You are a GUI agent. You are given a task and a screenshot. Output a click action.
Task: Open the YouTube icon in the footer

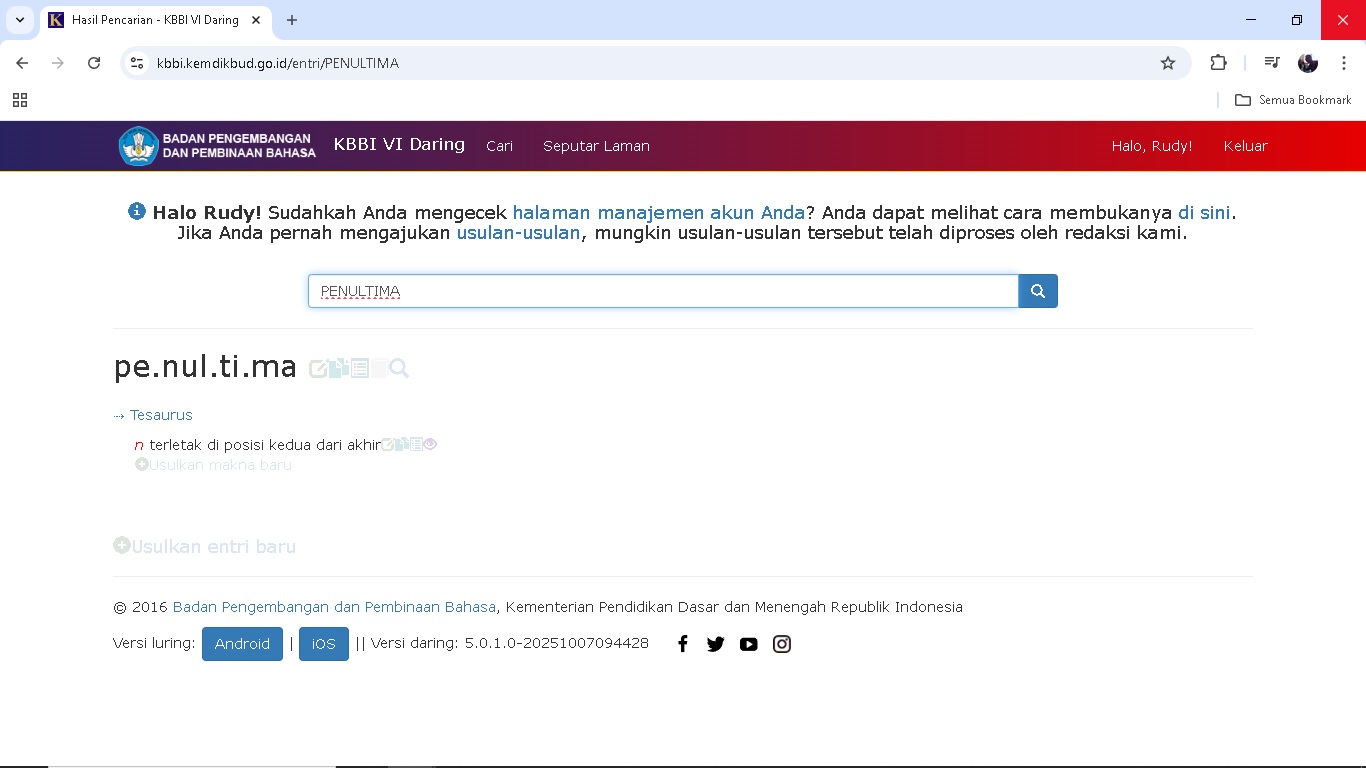[748, 644]
